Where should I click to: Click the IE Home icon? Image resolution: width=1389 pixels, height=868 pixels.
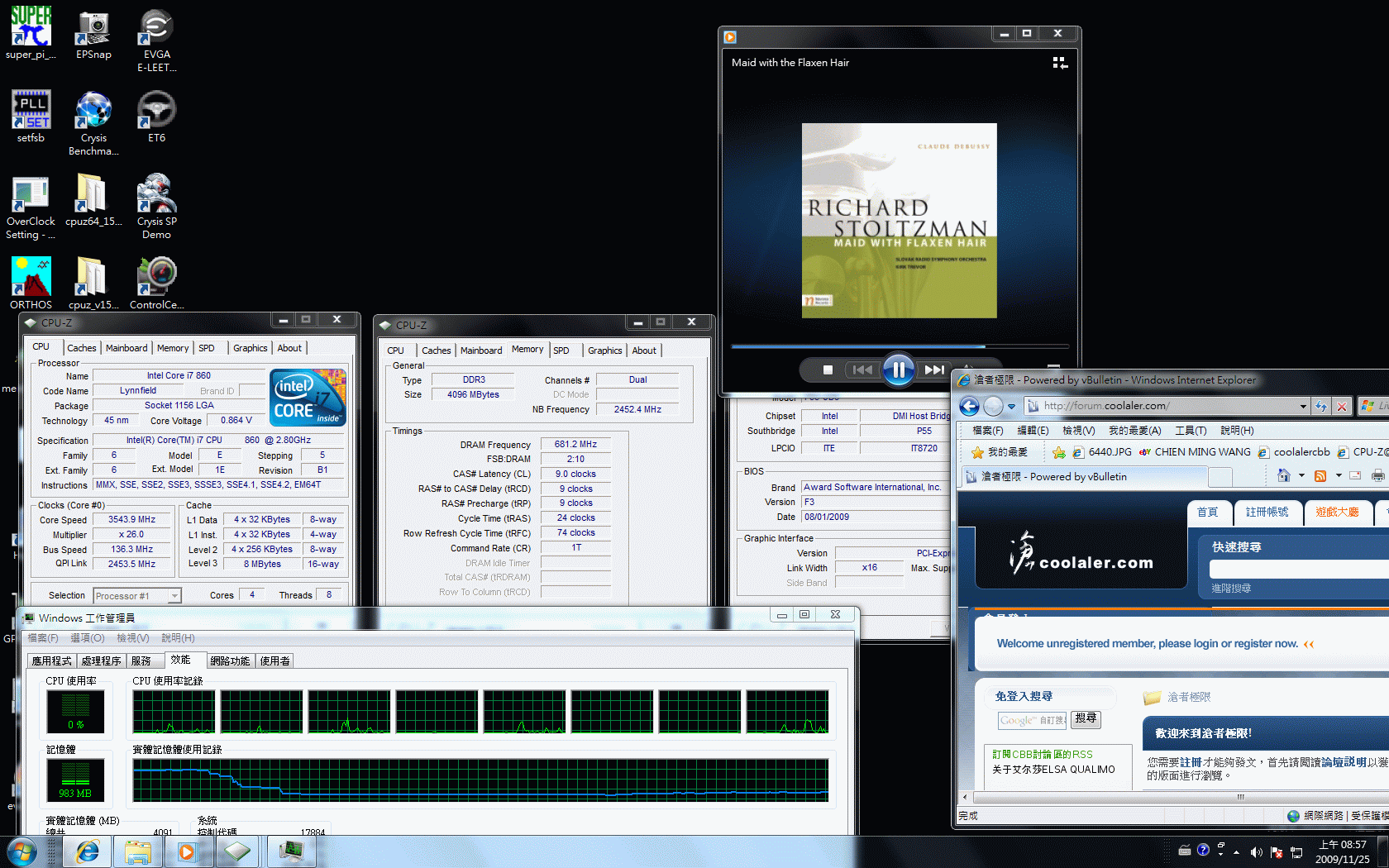click(x=1284, y=475)
